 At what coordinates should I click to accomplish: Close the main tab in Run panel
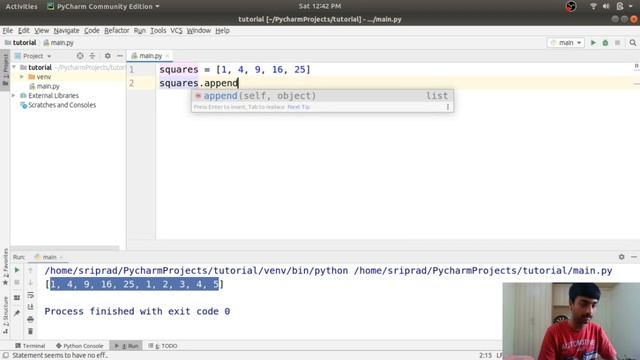[61, 257]
